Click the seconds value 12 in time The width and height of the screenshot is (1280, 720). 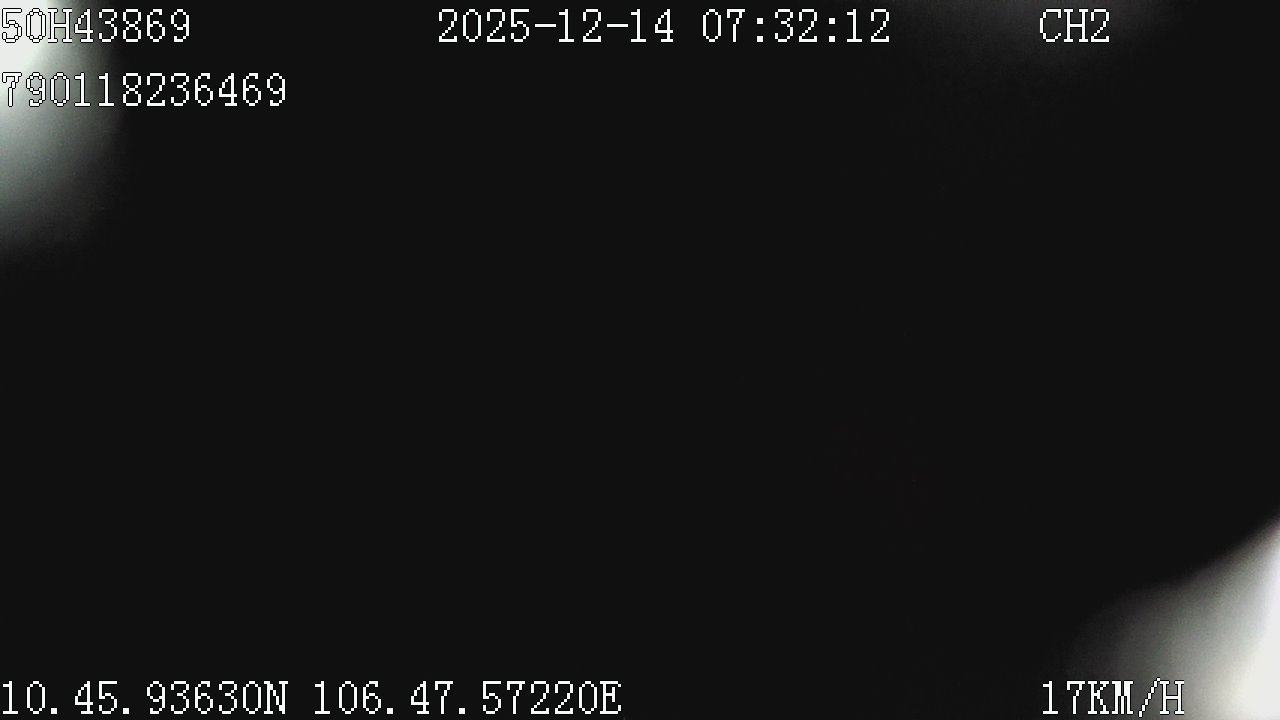(x=868, y=26)
